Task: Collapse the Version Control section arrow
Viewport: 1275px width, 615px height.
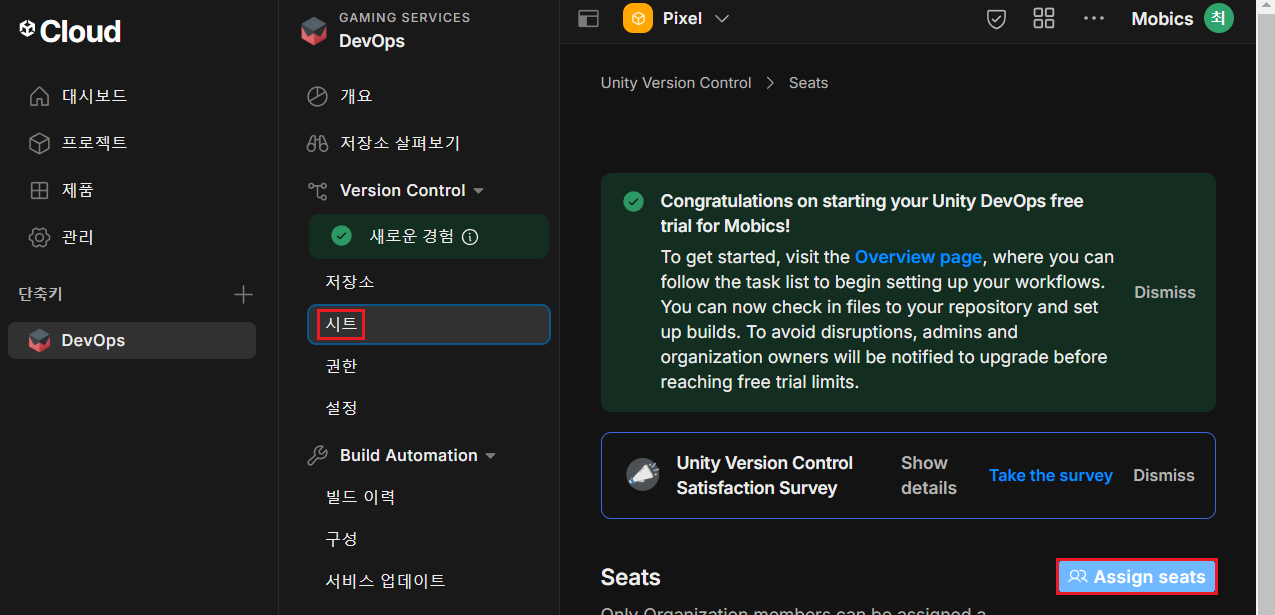Action: pos(478,191)
